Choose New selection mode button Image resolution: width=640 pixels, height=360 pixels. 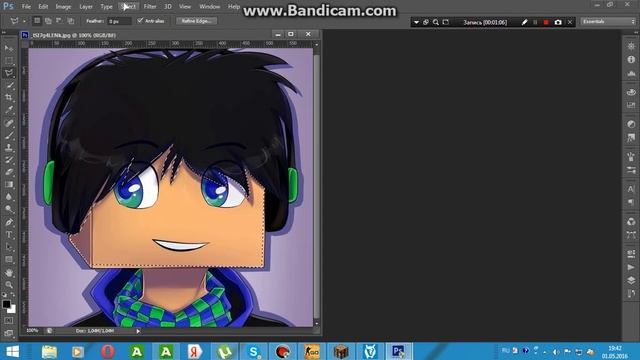pyautogui.click(x=37, y=21)
